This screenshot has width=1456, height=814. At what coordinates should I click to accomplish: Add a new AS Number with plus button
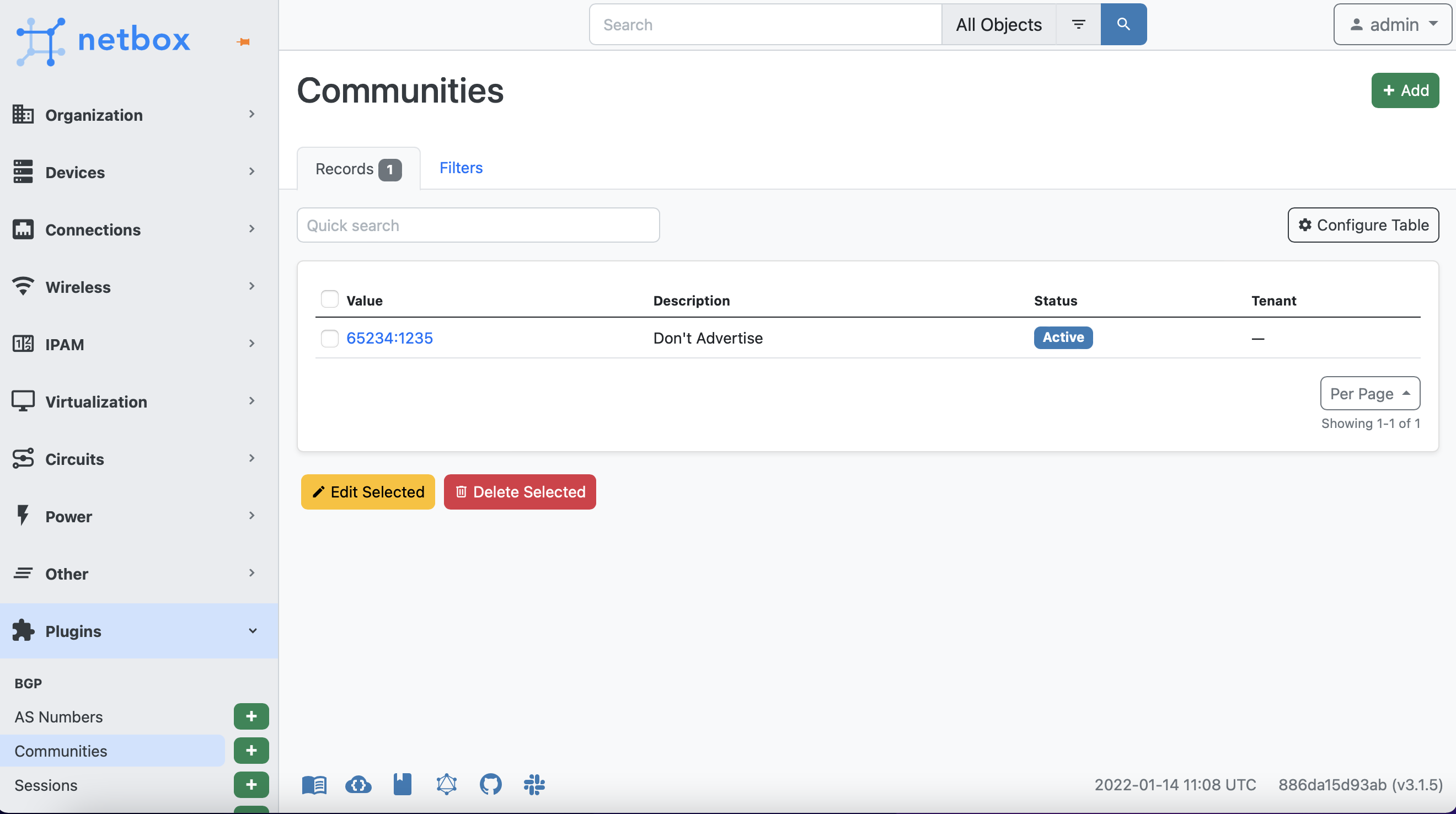[251, 716]
